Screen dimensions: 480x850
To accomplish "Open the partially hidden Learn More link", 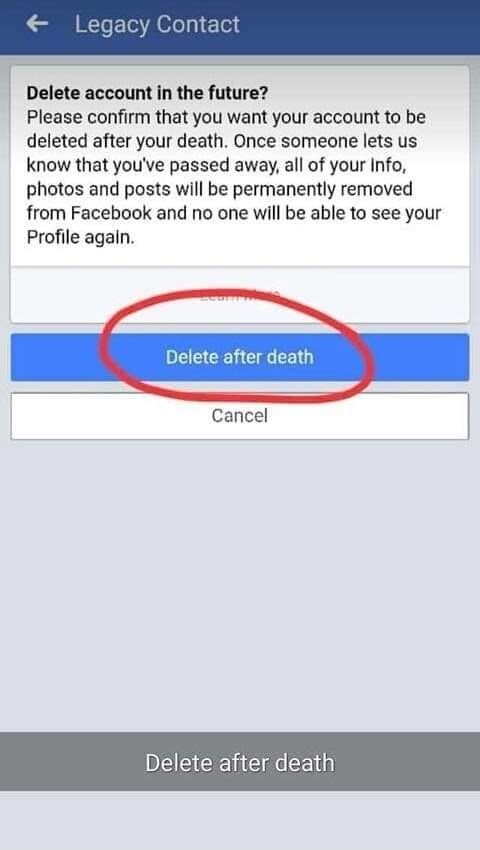I will pos(240,296).
